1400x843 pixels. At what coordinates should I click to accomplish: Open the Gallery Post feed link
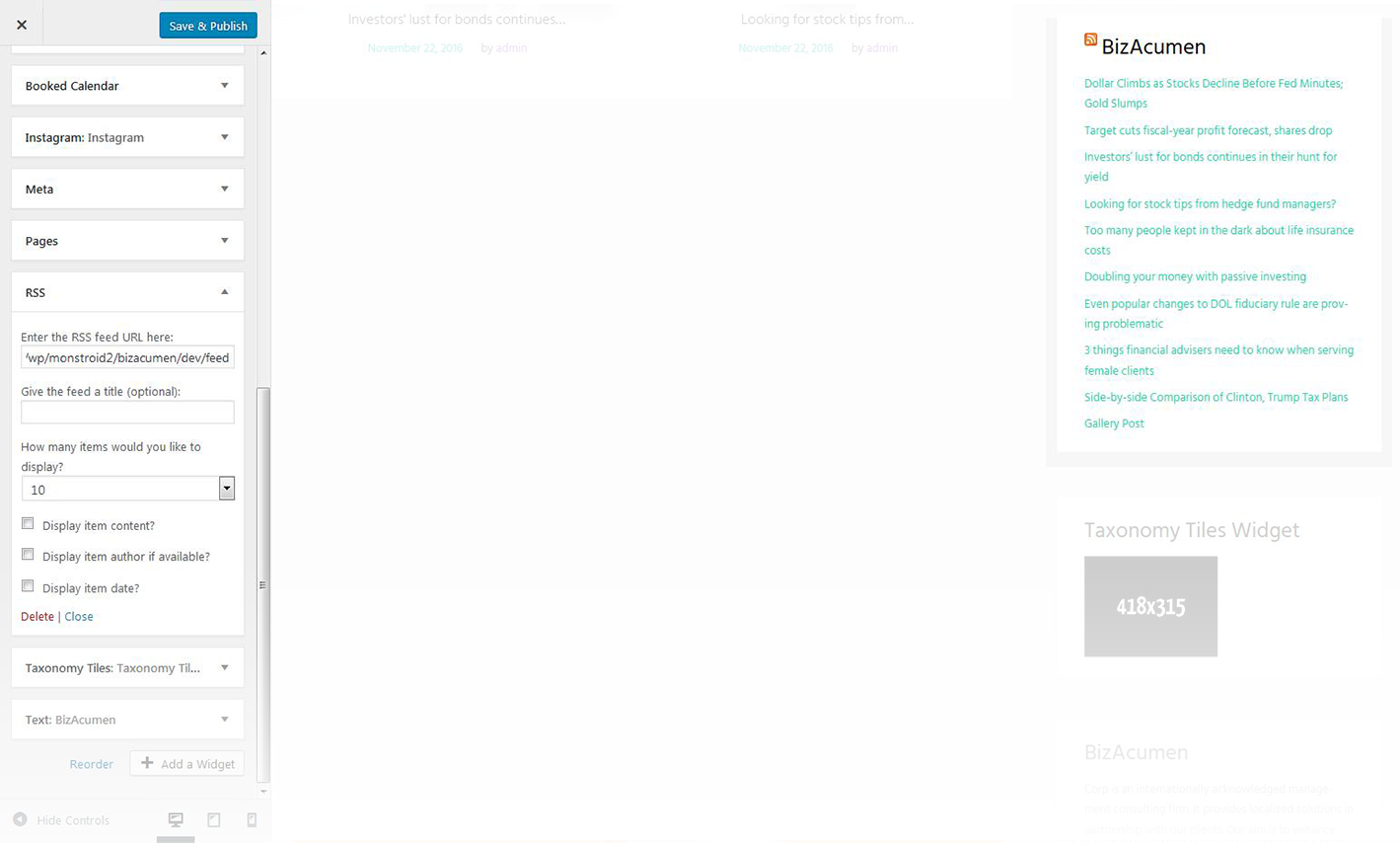click(x=1114, y=423)
